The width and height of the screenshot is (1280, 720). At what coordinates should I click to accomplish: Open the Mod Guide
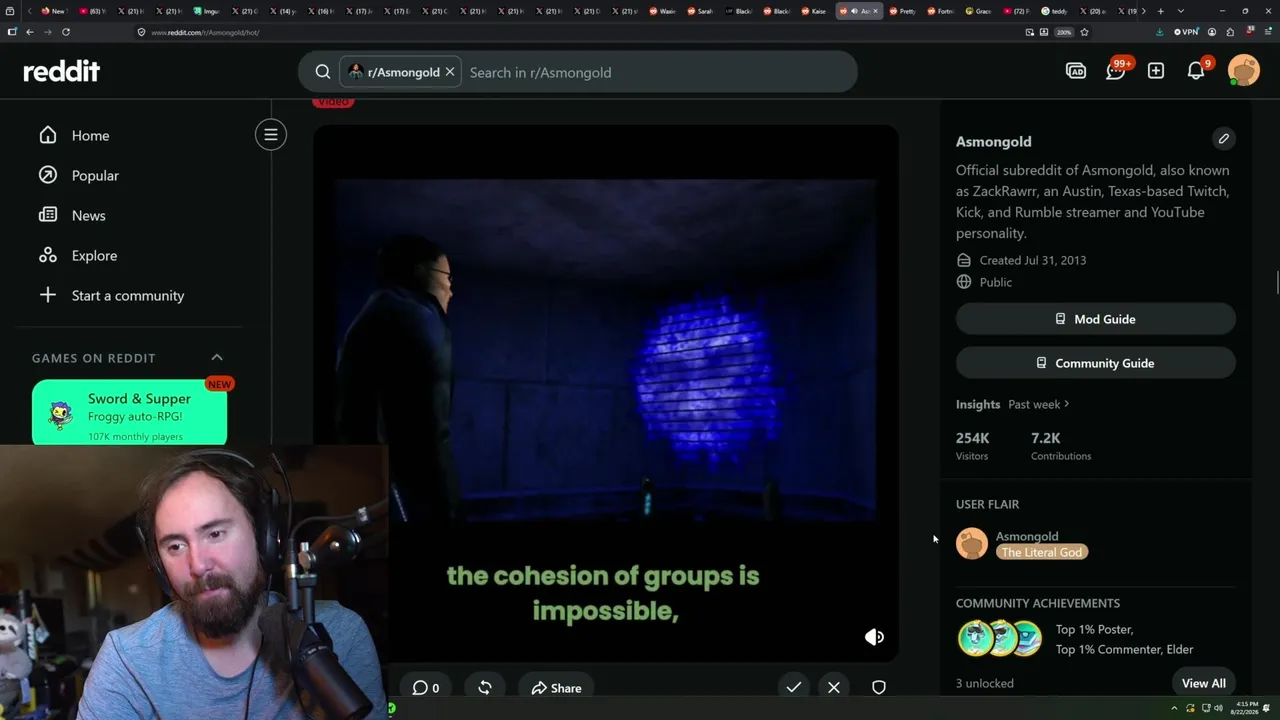pyautogui.click(x=1096, y=319)
